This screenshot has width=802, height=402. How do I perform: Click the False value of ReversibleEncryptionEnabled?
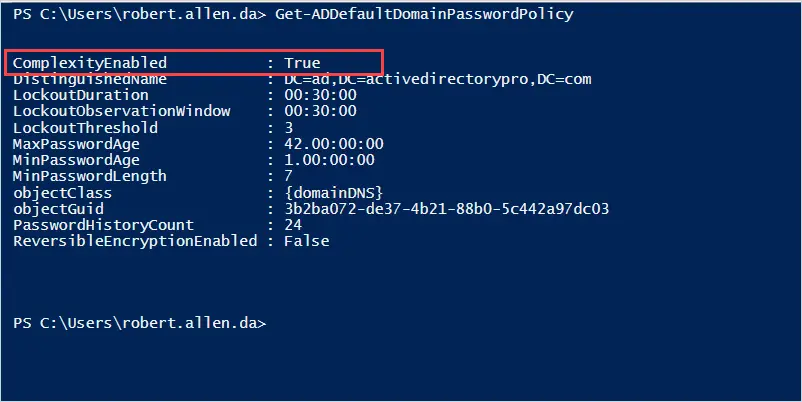click(x=307, y=241)
